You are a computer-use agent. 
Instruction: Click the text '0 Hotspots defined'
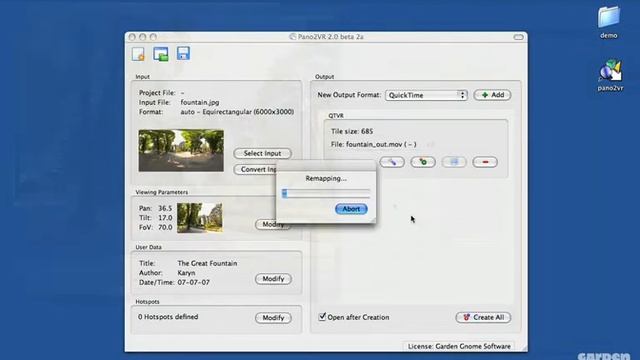[168, 317]
